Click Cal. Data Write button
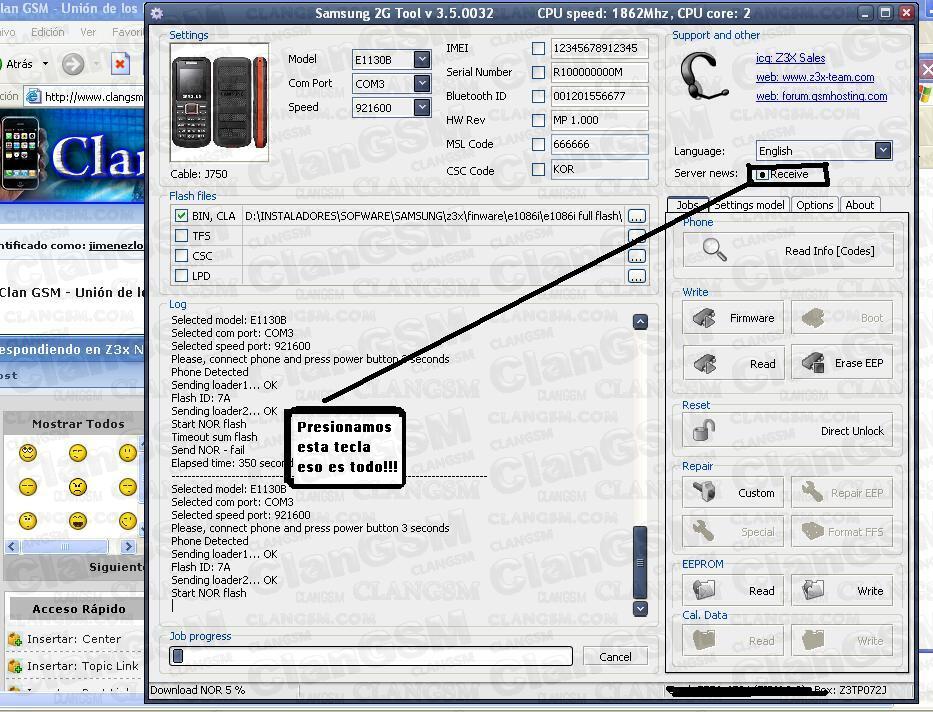This screenshot has height=712, width=933. [842, 641]
